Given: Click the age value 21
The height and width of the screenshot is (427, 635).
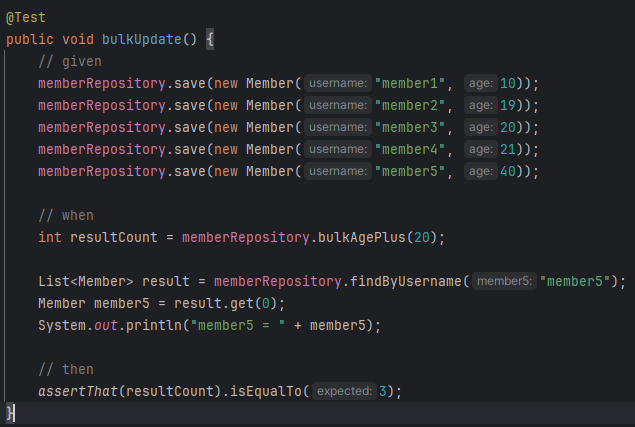Looking at the screenshot, I should [x=508, y=149].
